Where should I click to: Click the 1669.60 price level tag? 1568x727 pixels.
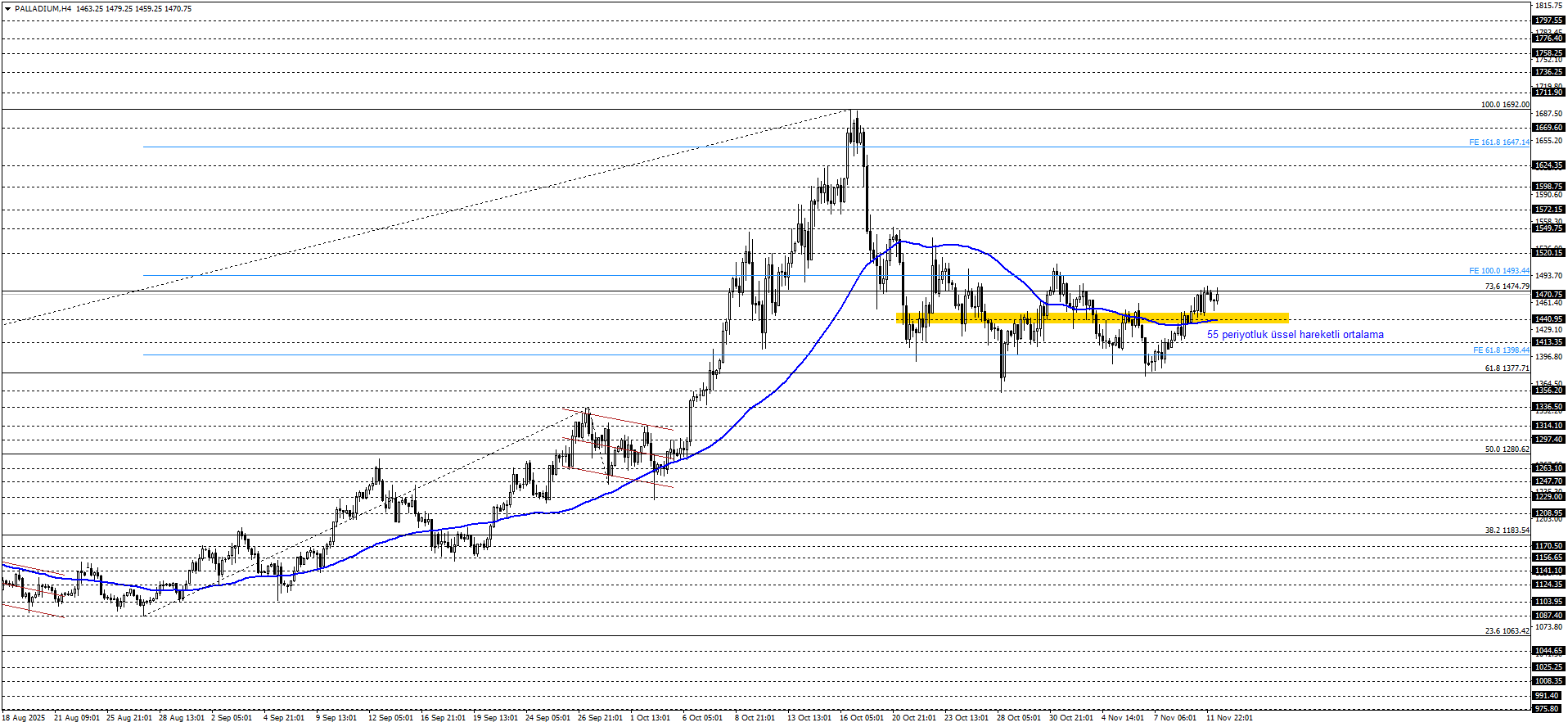click(x=1548, y=128)
